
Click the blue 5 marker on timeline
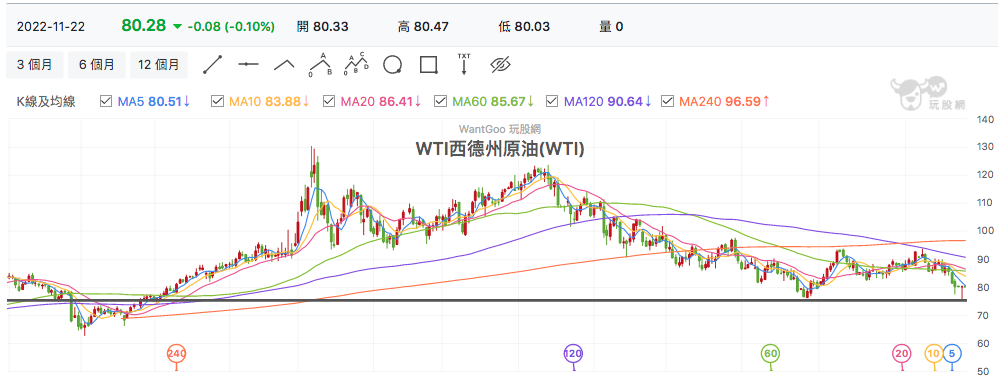(952, 353)
